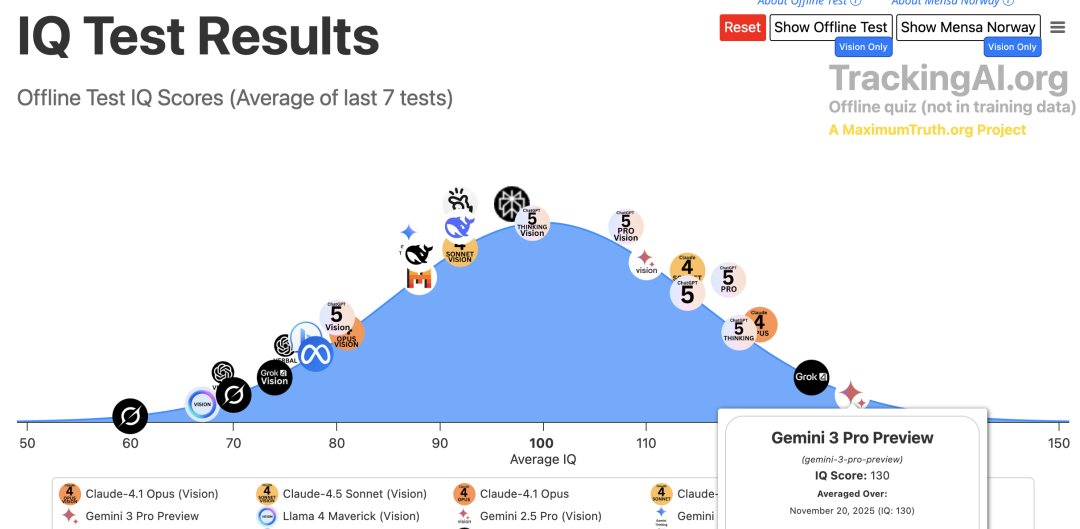Show the Mensa Norway results
This screenshot has height=529, width=1080.
click(968, 28)
